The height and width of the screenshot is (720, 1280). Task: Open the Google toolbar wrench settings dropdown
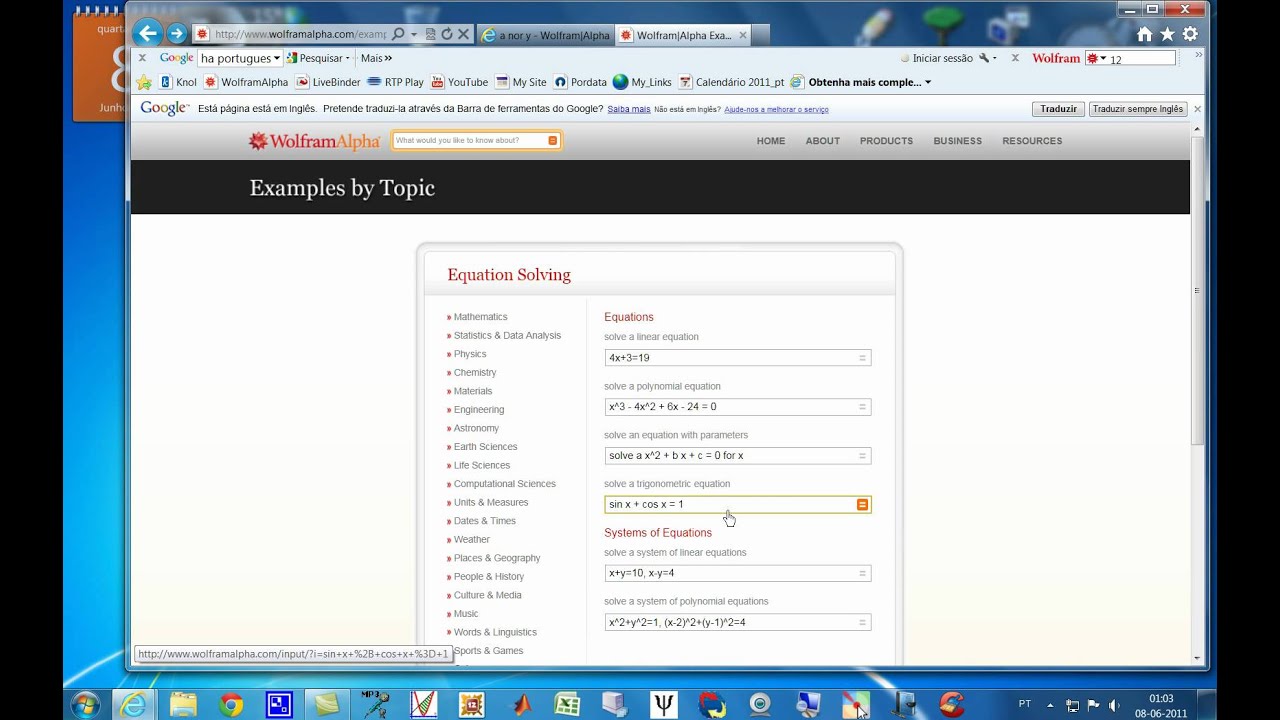point(987,58)
